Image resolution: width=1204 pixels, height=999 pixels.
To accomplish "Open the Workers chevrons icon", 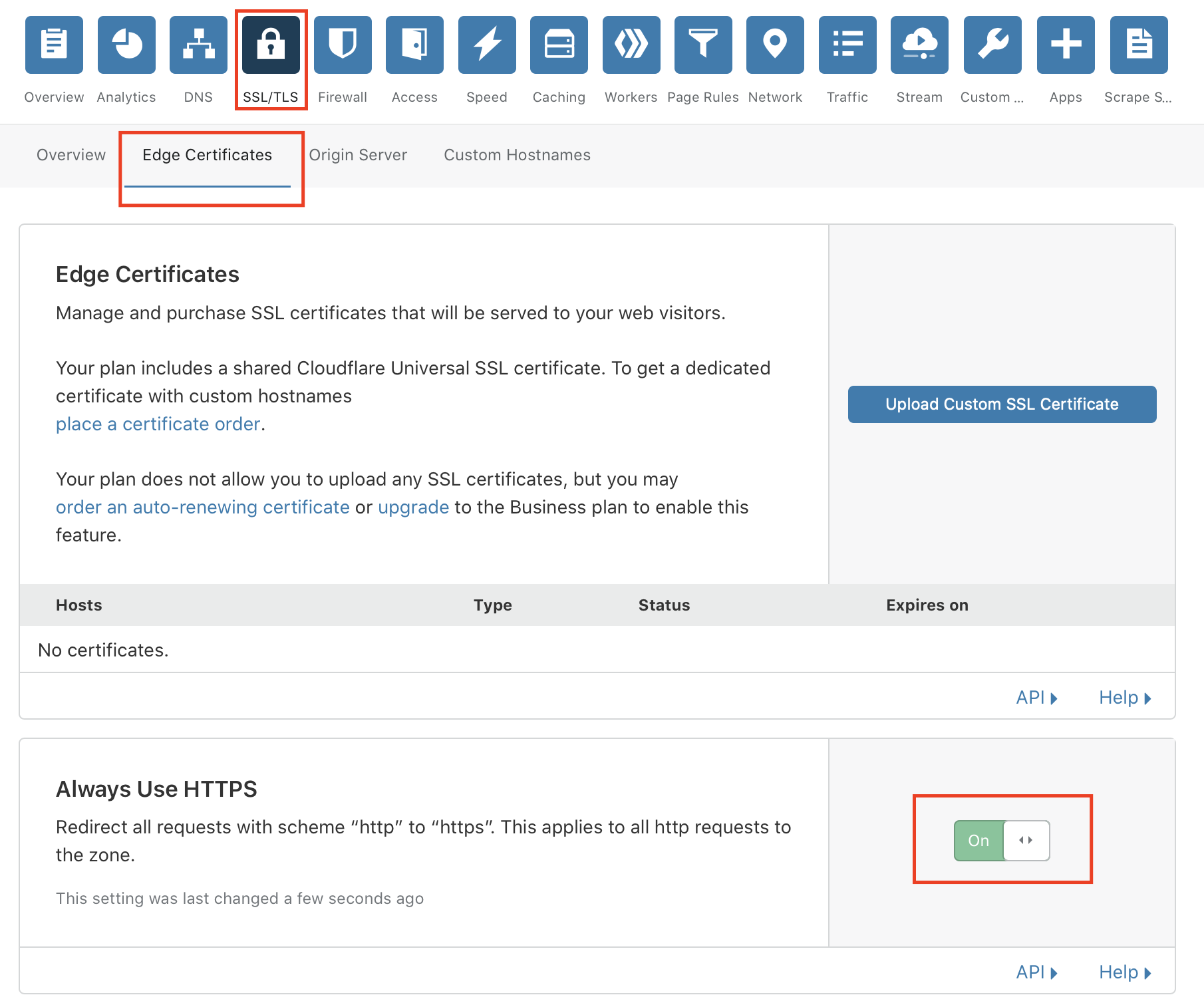I will coord(631,45).
